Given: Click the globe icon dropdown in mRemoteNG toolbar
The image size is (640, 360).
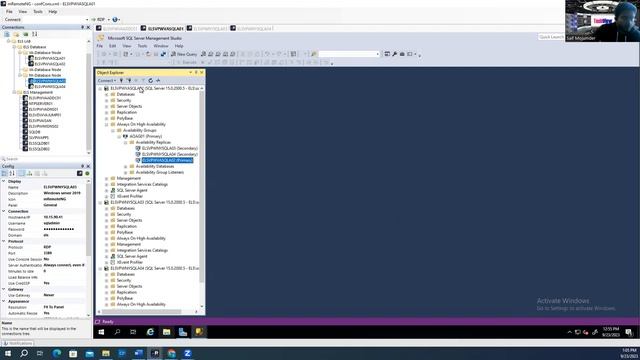Looking at the screenshot, I should 116,19.
